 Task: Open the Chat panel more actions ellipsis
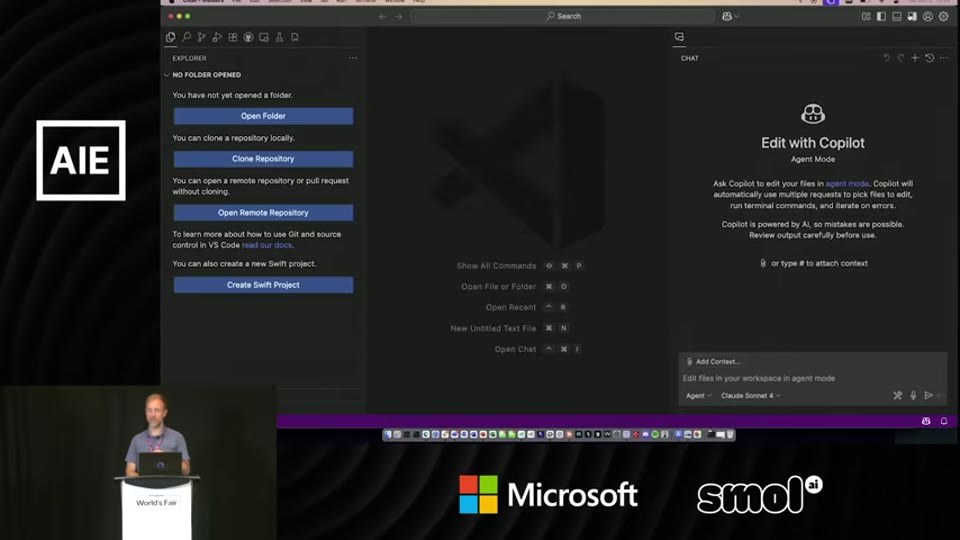[944, 58]
